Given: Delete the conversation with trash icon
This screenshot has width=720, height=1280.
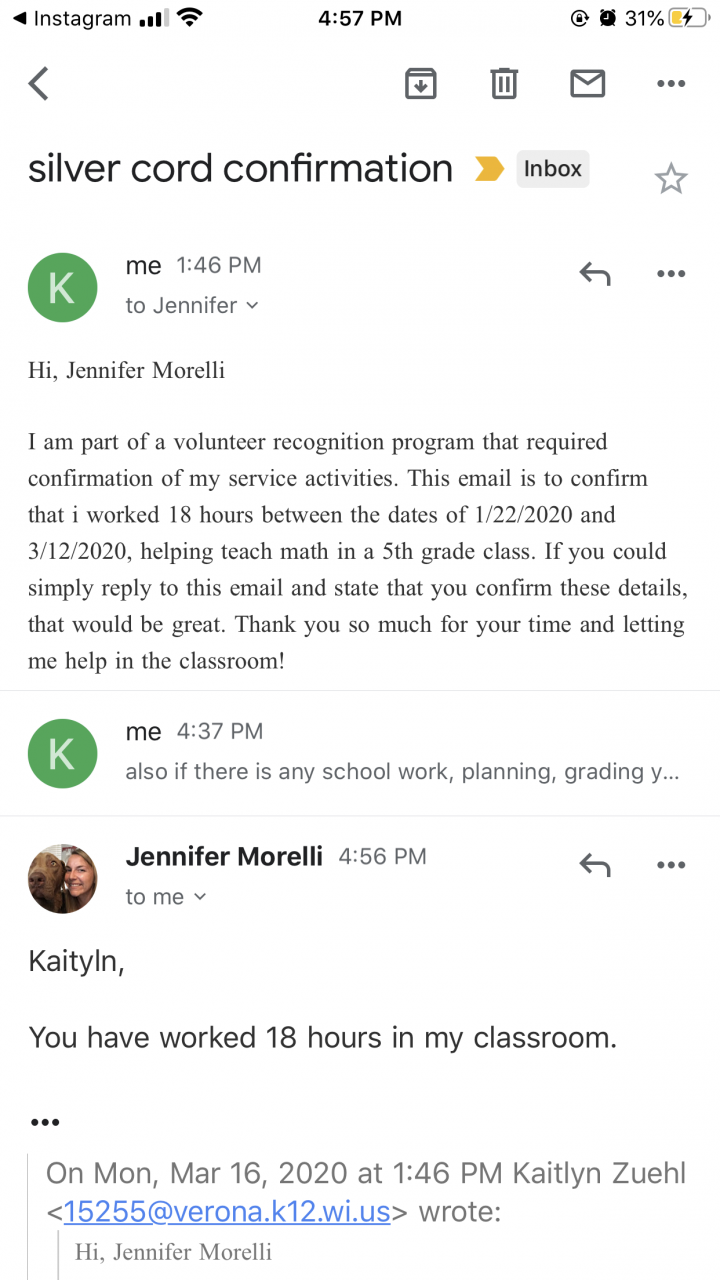Looking at the screenshot, I should (504, 84).
